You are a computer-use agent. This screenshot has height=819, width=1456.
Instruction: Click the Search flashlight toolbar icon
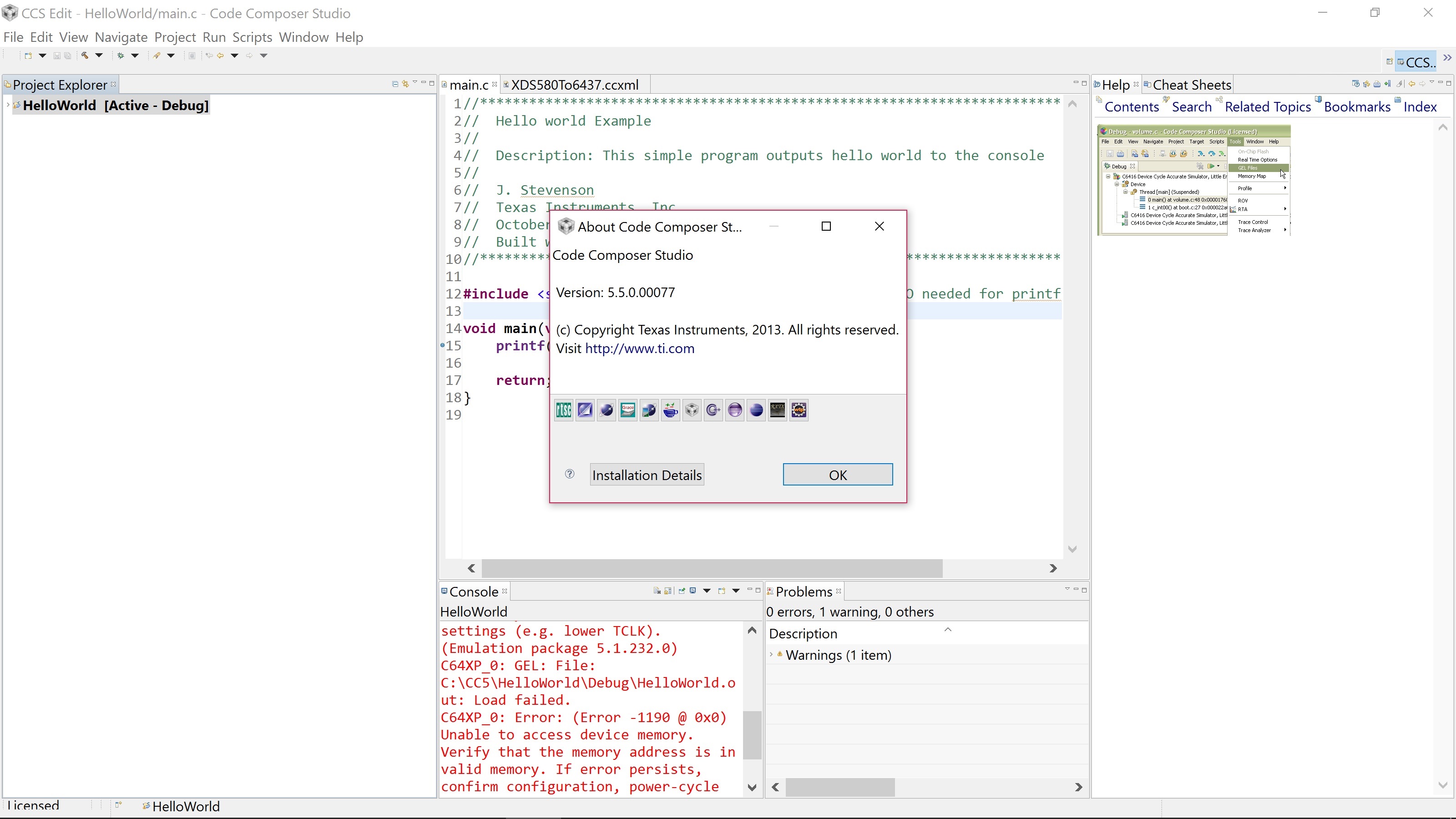(x=157, y=56)
